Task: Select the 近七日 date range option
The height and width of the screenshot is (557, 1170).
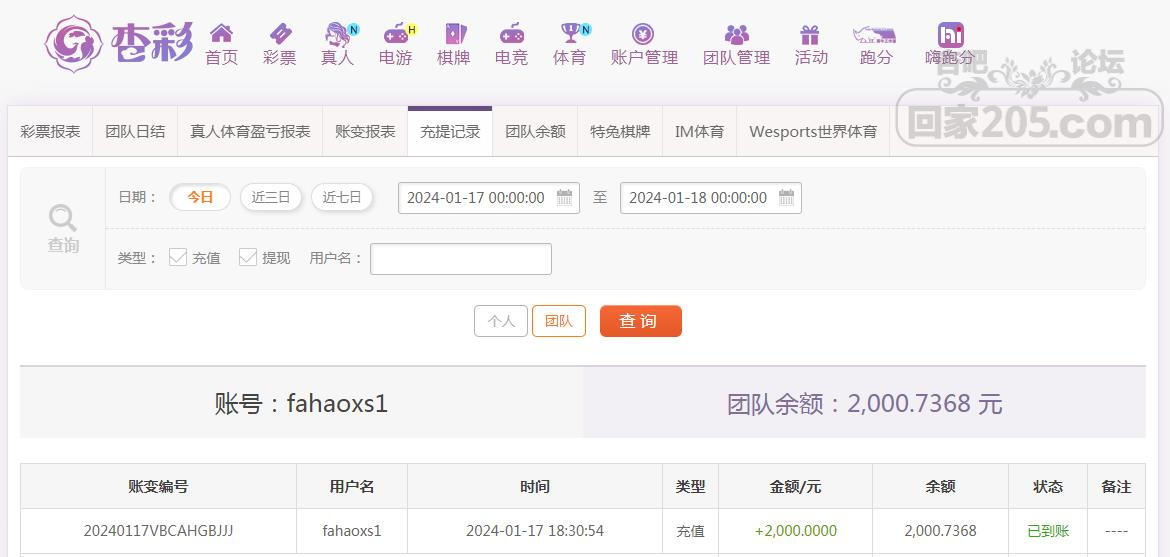Action: [342, 198]
